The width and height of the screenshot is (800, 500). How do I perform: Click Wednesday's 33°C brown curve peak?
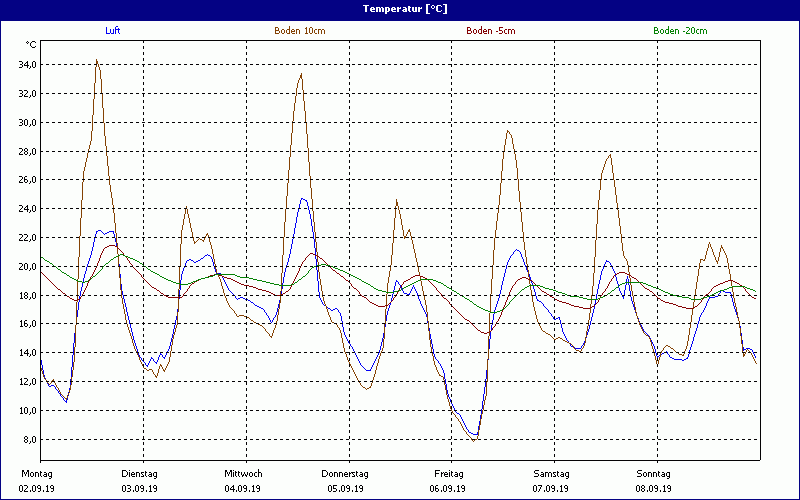tap(301, 74)
